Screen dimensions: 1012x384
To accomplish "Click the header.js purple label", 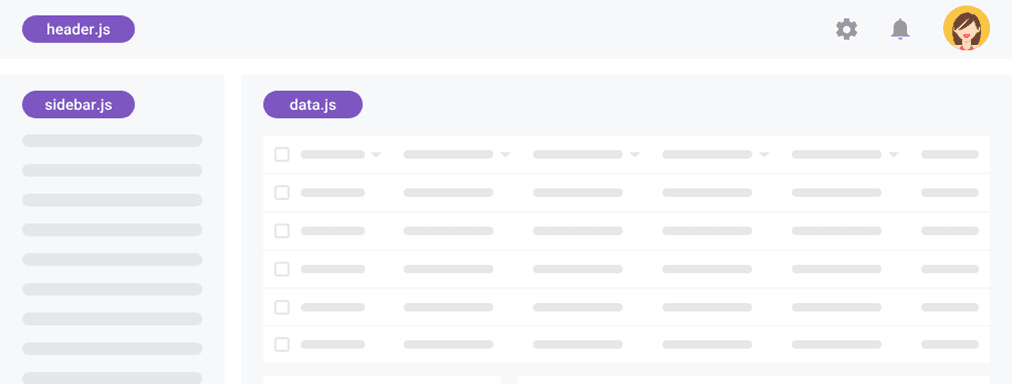I will [x=78, y=29].
